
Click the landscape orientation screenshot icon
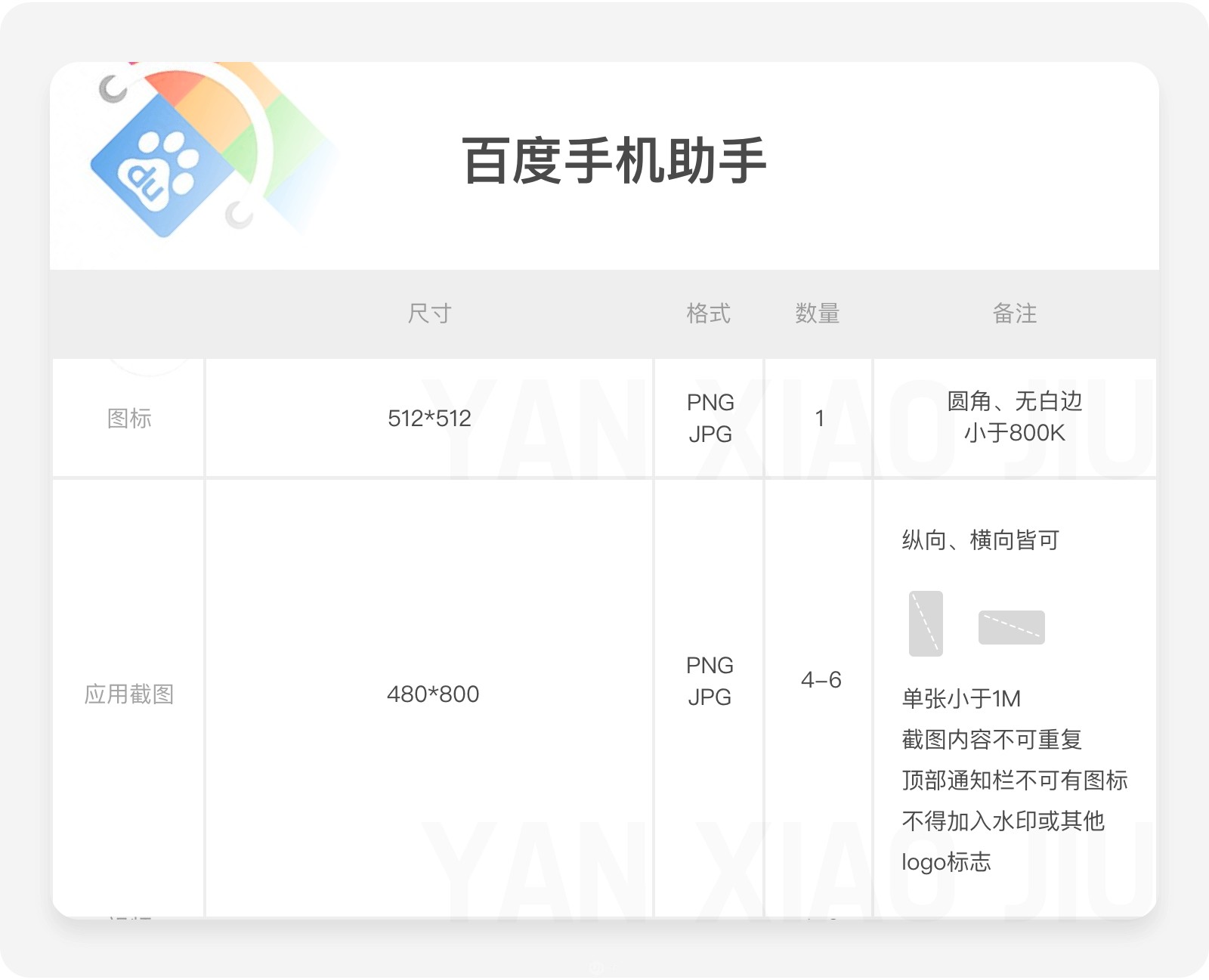[x=1011, y=627]
